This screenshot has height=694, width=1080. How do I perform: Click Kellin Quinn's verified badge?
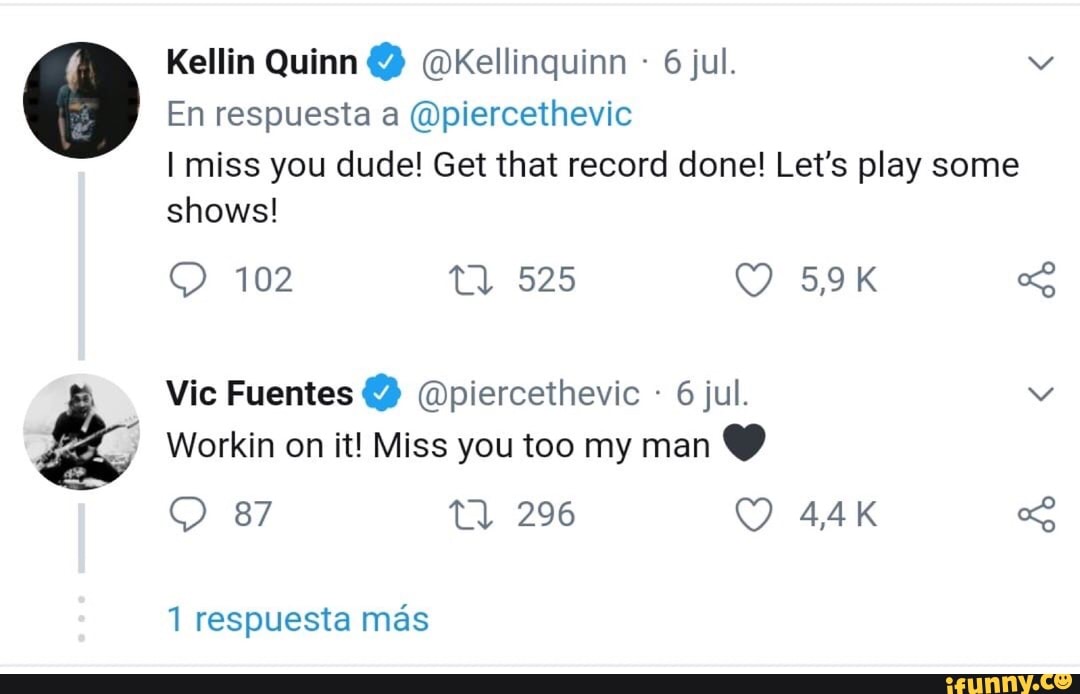(x=387, y=61)
